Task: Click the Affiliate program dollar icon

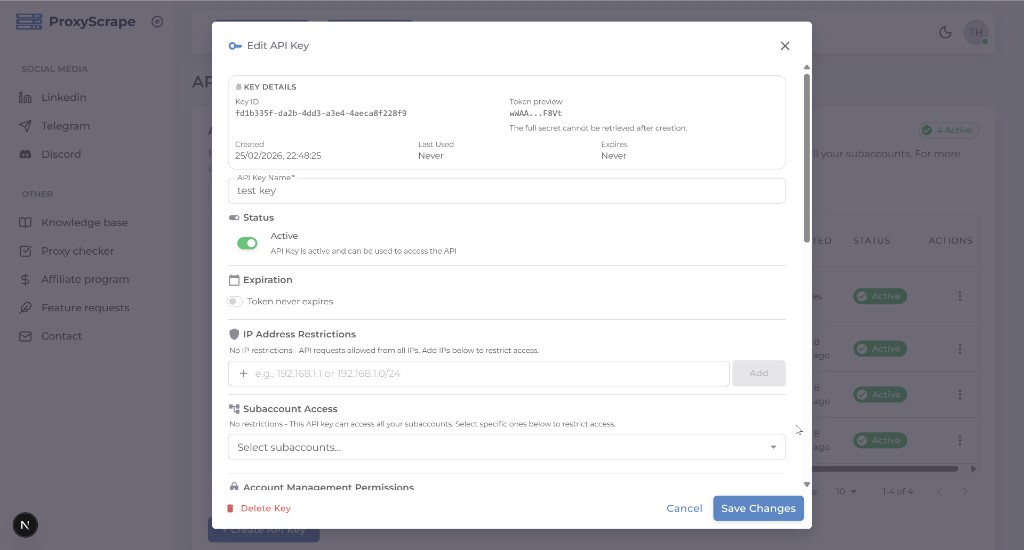Action: tap(25, 280)
